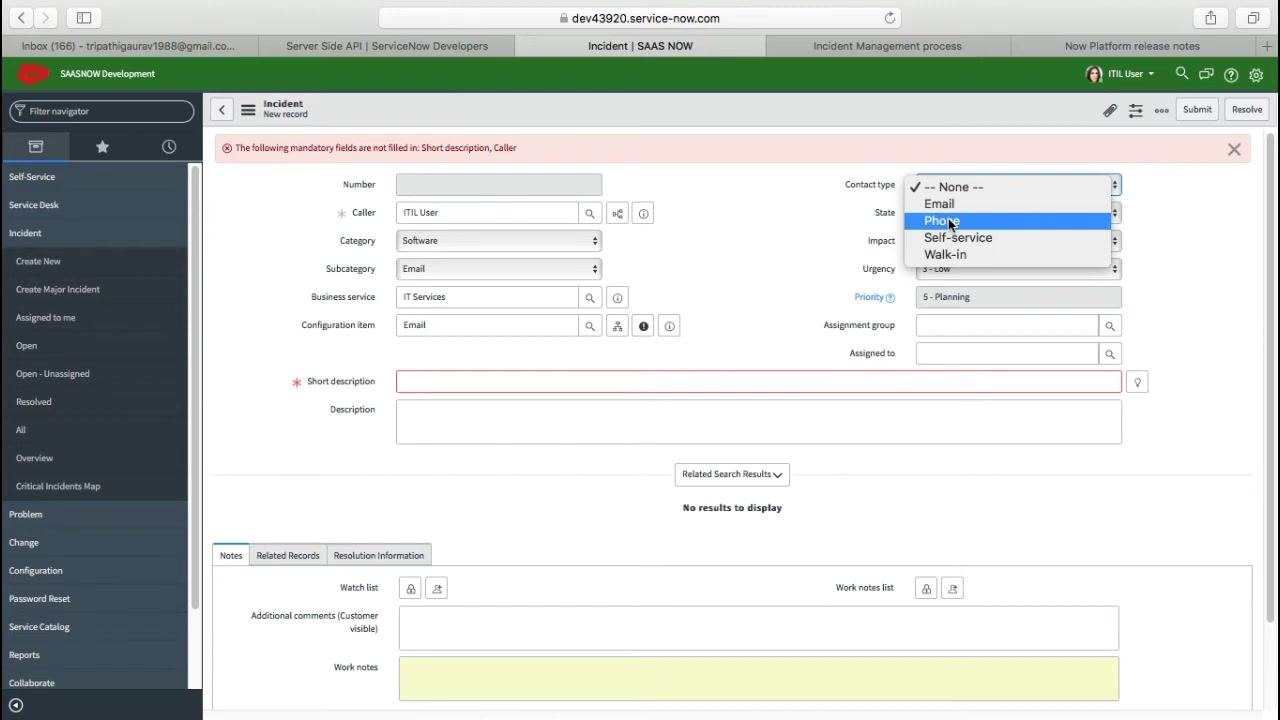Image resolution: width=1280 pixels, height=720 pixels.
Task: Select Self-service contact type option
Action: point(1008,238)
